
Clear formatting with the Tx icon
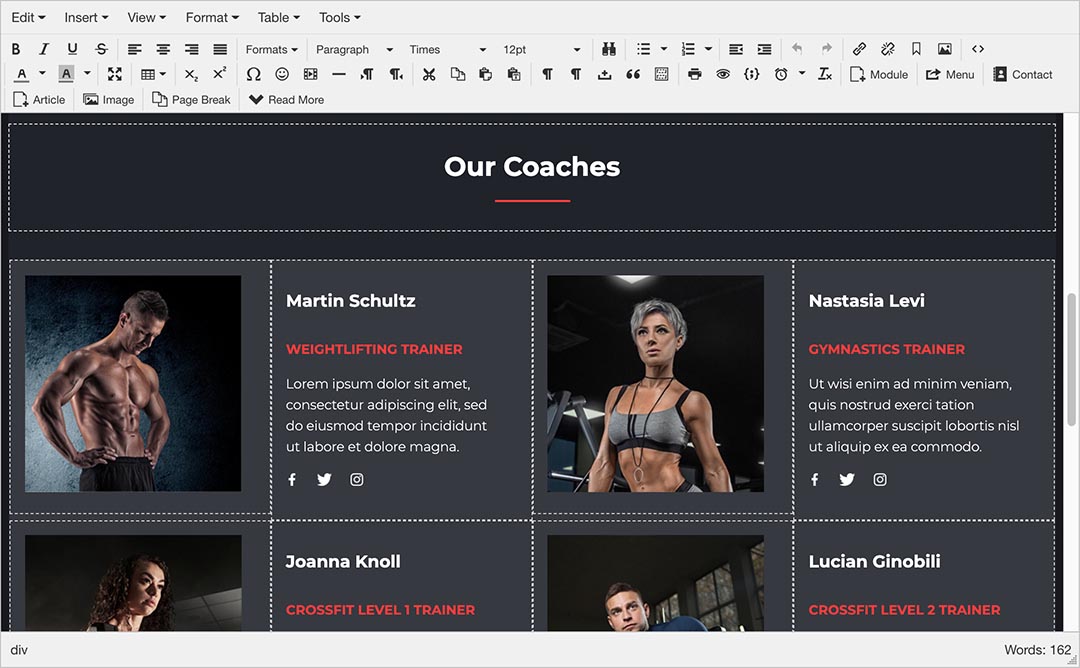coord(825,74)
